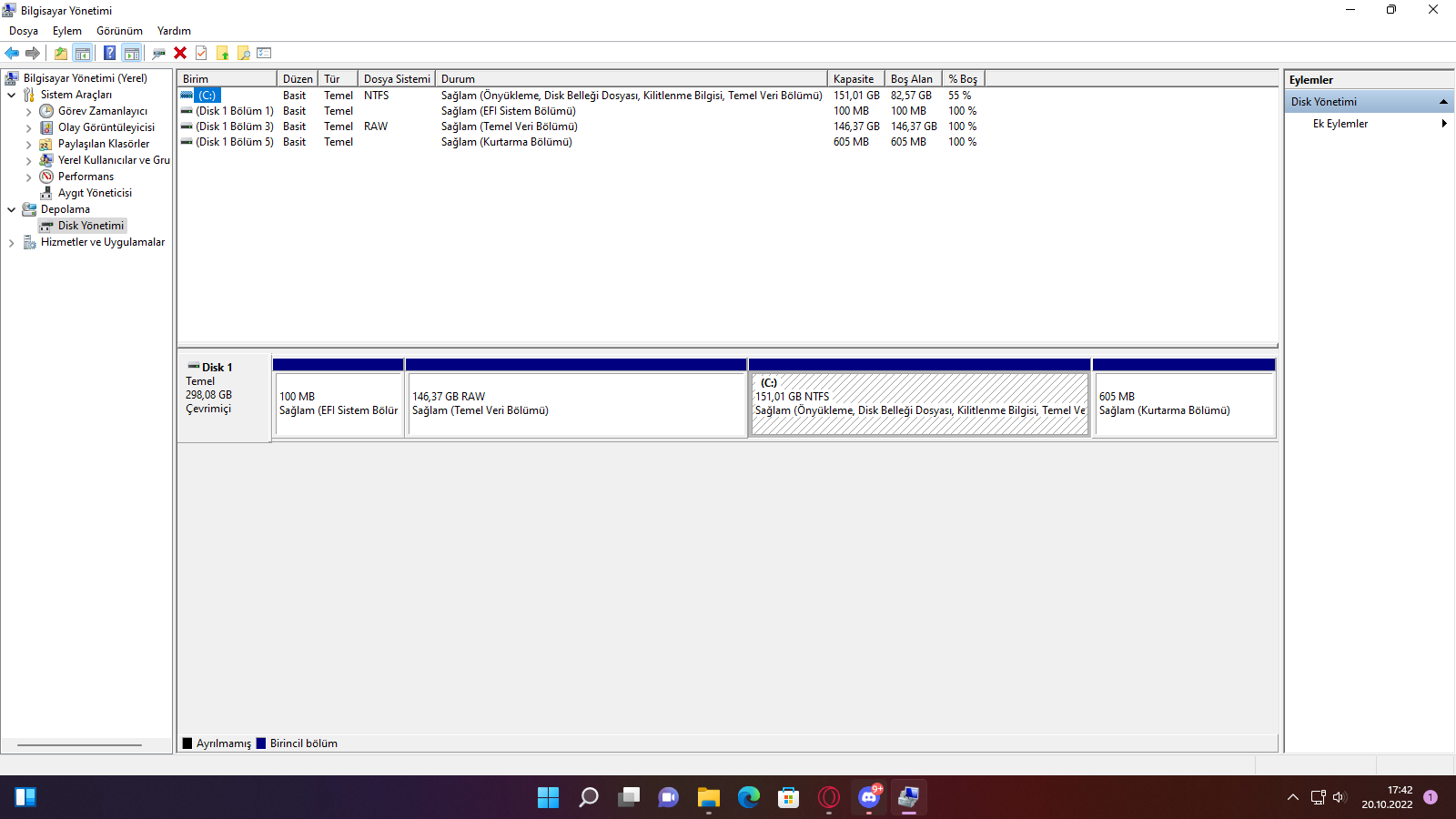Toggle the console tree pane visibility

tap(83, 54)
